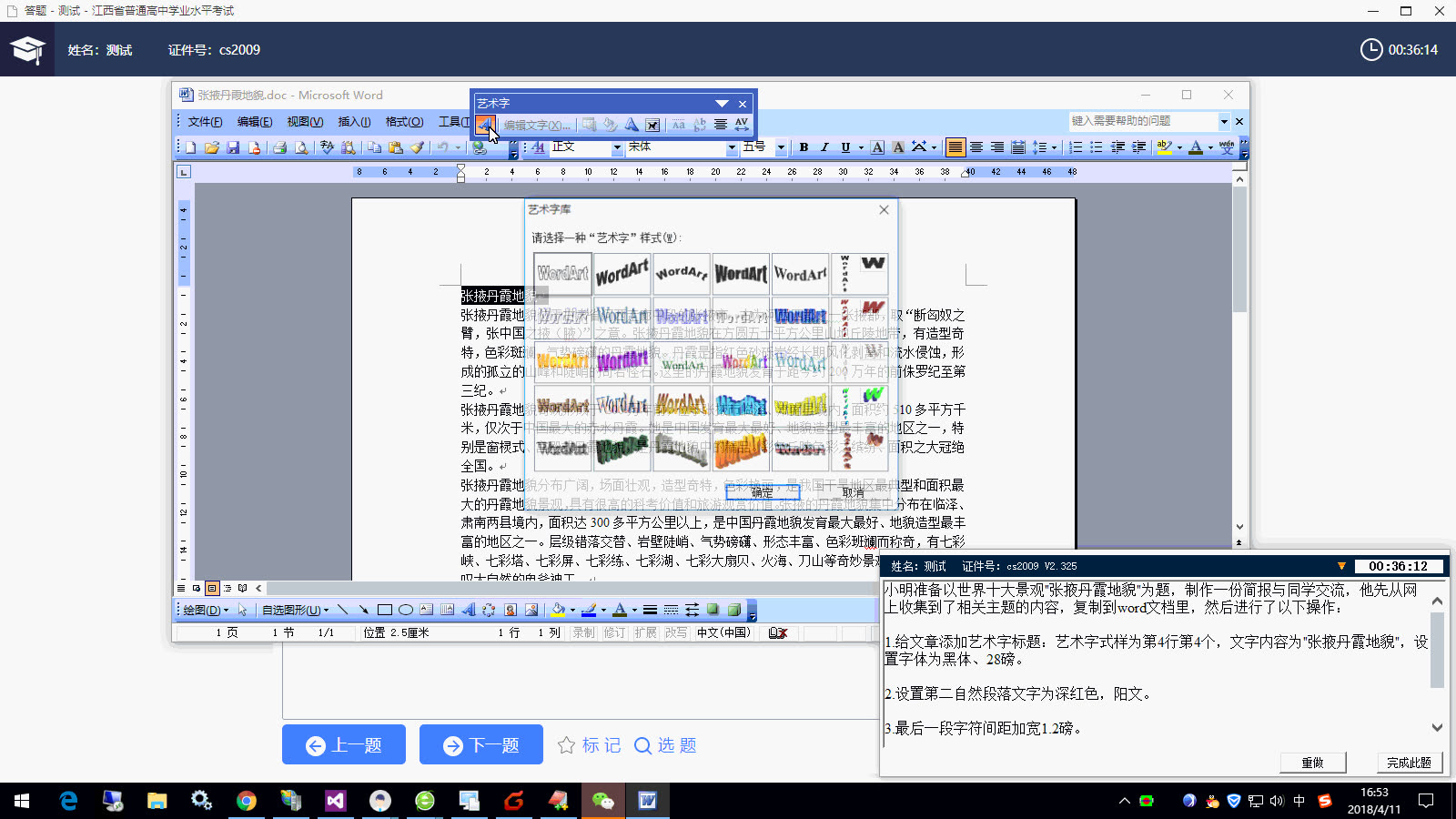The height and width of the screenshot is (819, 1456).
Task: Toggle bold formatting
Action: click(804, 147)
